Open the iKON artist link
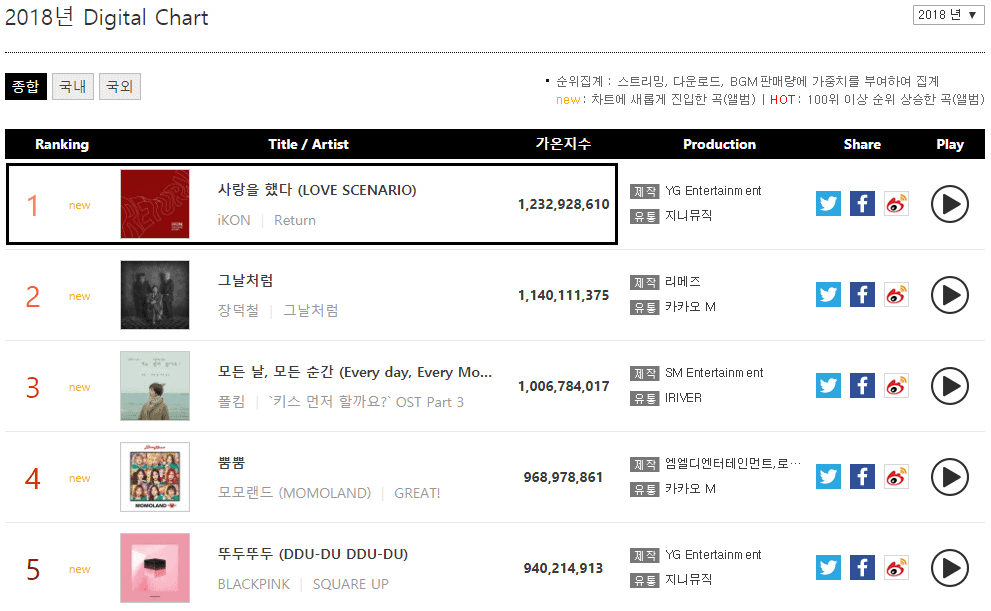 (234, 220)
